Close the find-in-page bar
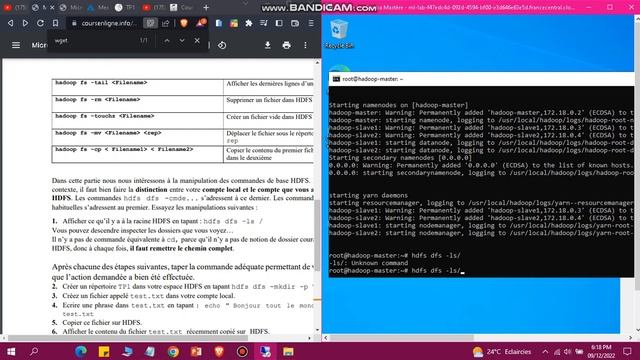Image resolution: width=640 pixels, height=360 pixels. [197, 40]
